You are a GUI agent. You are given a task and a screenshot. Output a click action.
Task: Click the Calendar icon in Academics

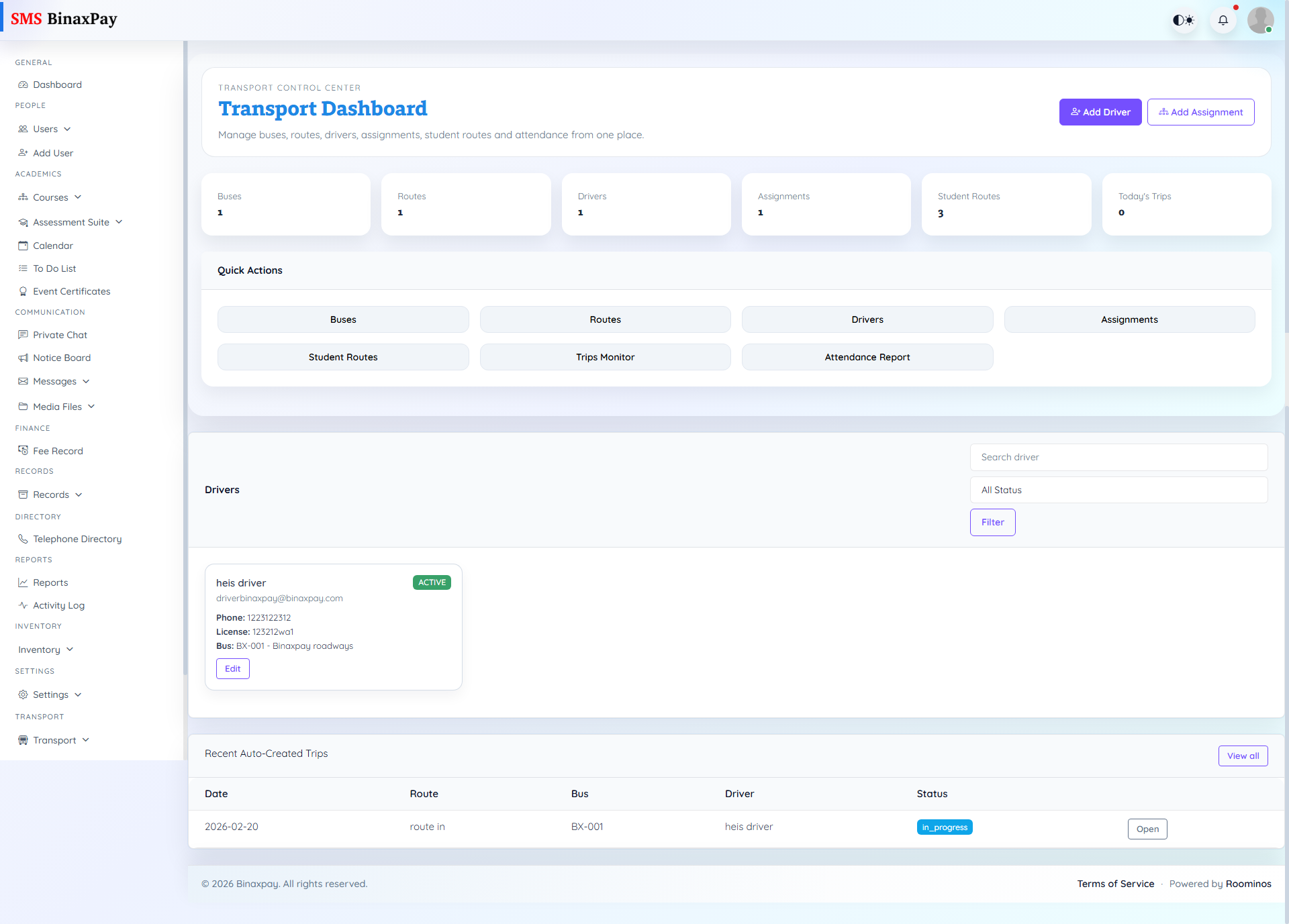23,245
